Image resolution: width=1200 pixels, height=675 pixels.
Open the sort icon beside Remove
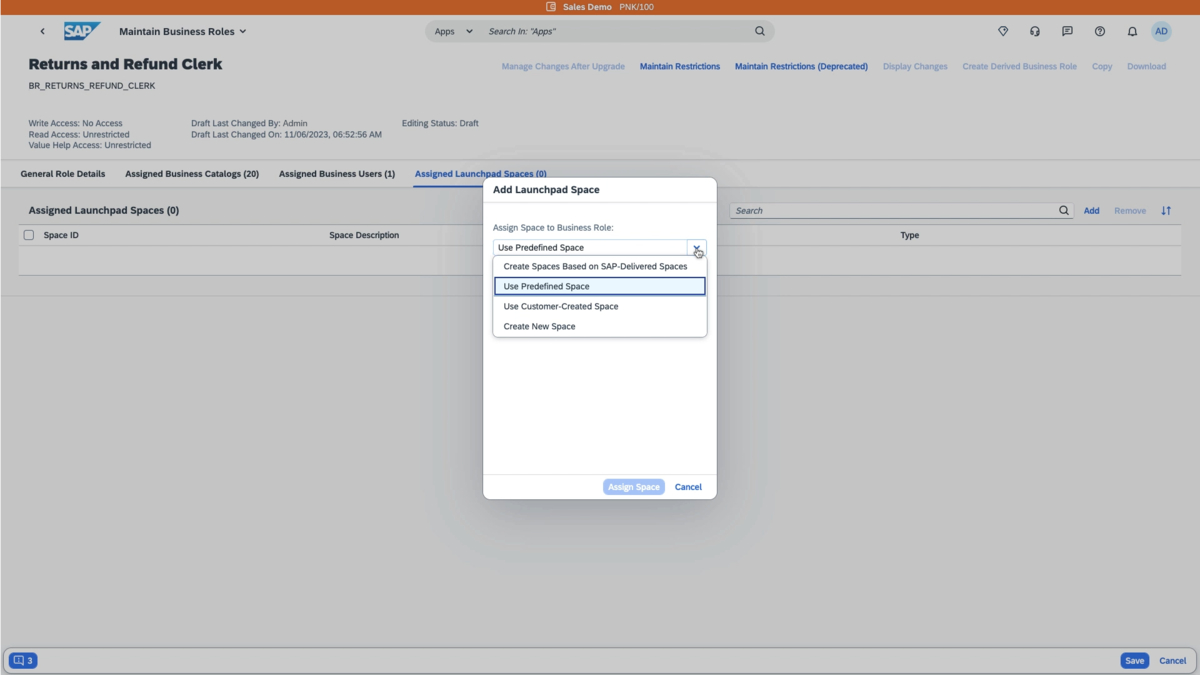click(1164, 210)
